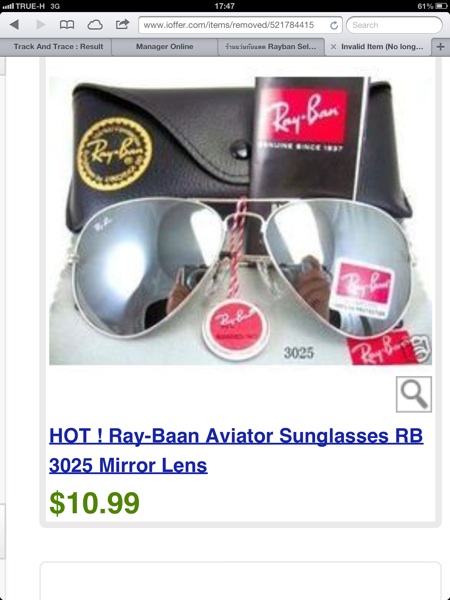Open new tab with plus icon
The image size is (450, 600).
point(440,46)
